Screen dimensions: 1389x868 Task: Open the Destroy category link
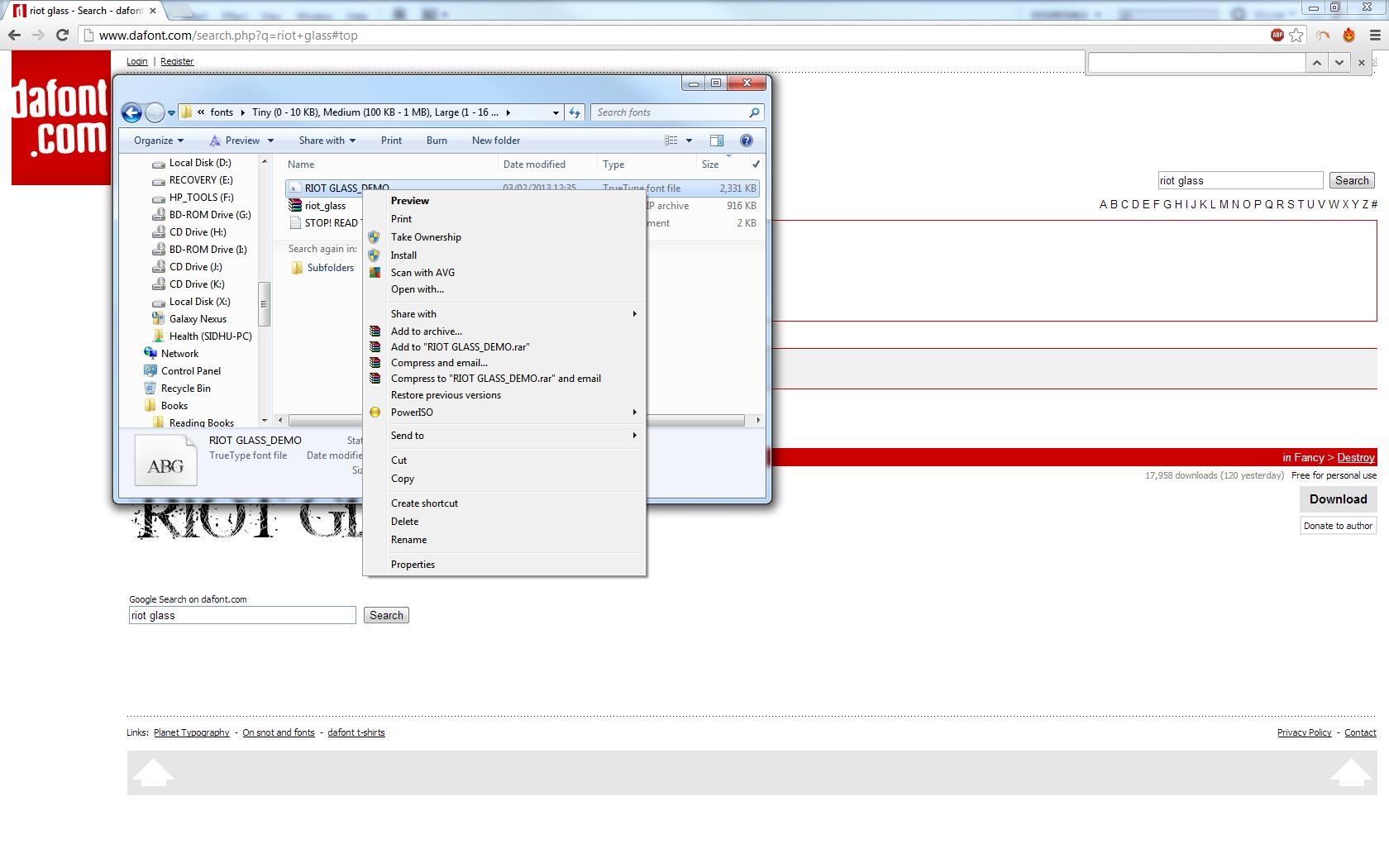point(1356,458)
